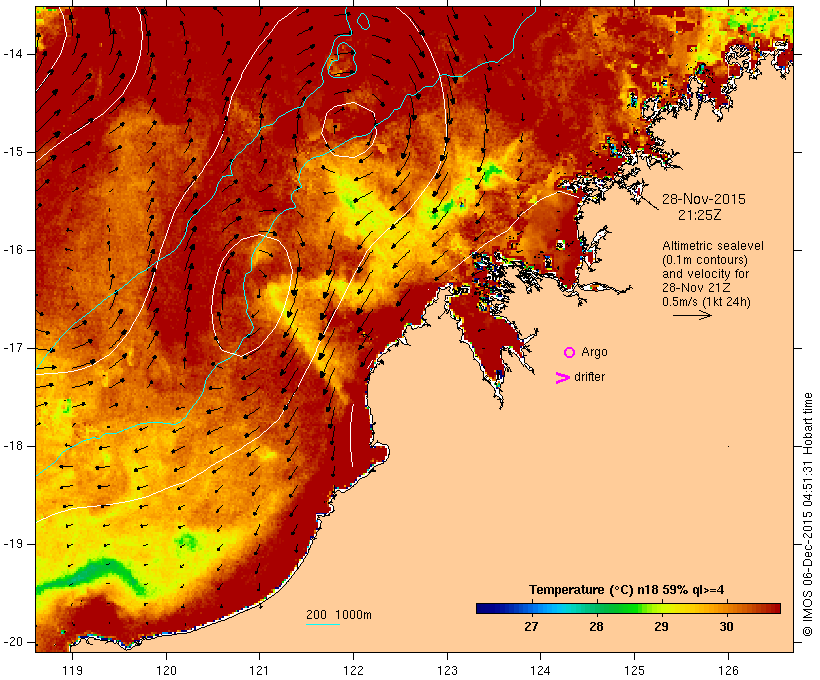The width and height of the screenshot is (820, 680).
Task: Click the -15 latitude axis label
Action: coord(13,152)
